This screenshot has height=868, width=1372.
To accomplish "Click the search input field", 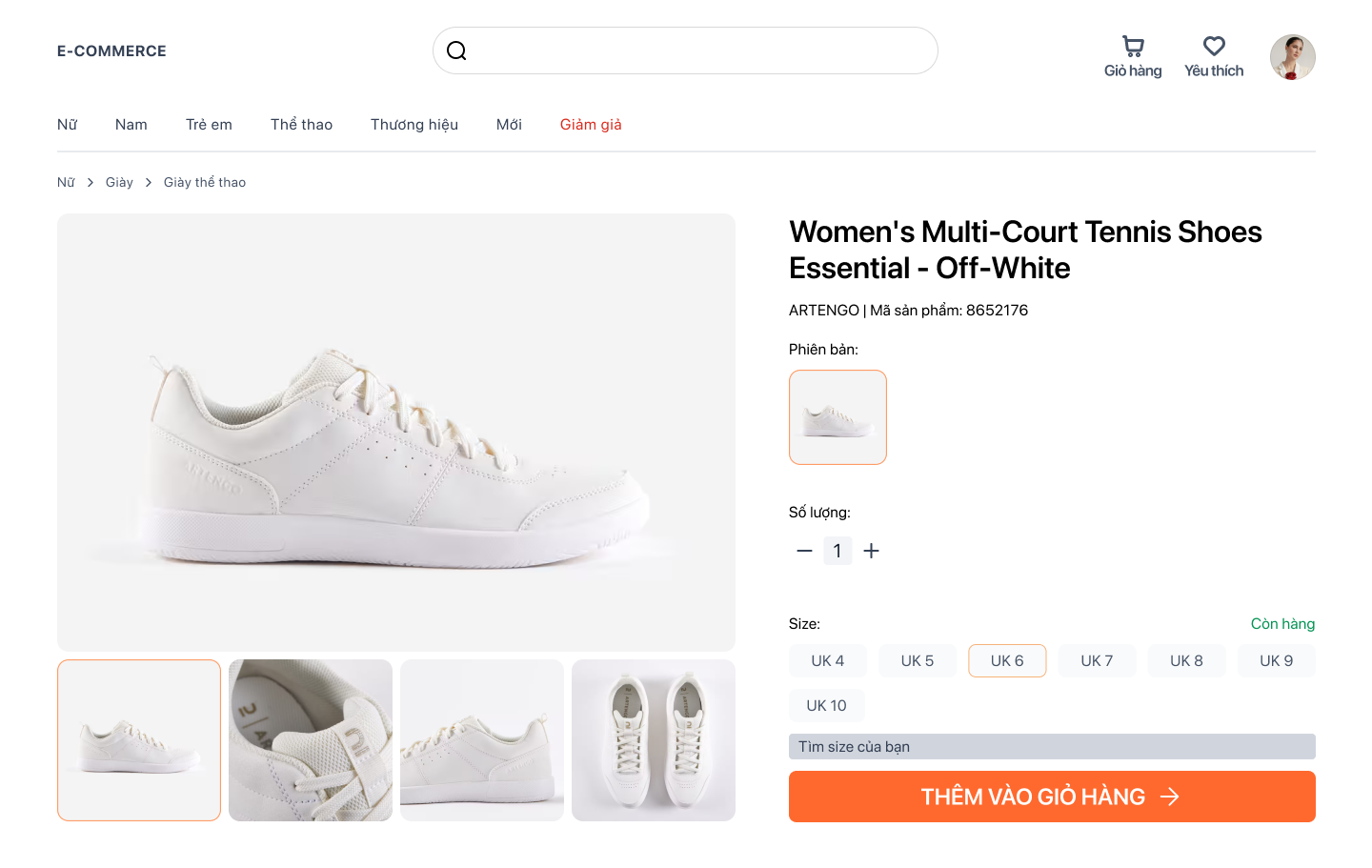I will [685, 50].
